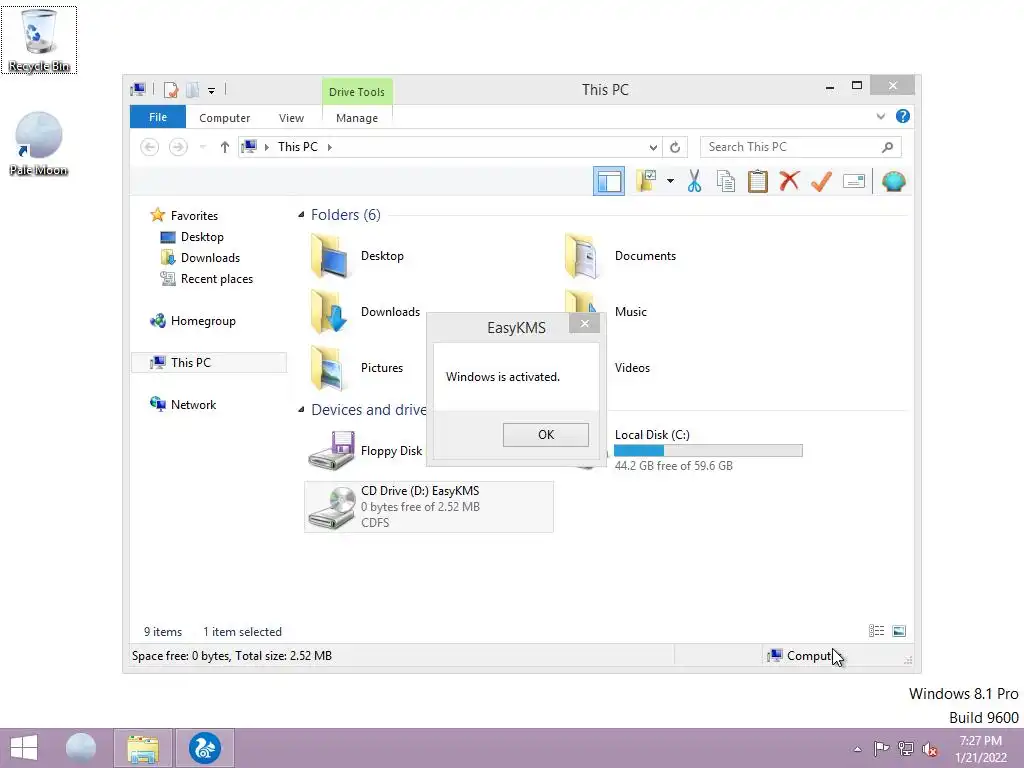Click the Paste clipboard icon
The image size is (1024, 768).
tap(758, 181)
